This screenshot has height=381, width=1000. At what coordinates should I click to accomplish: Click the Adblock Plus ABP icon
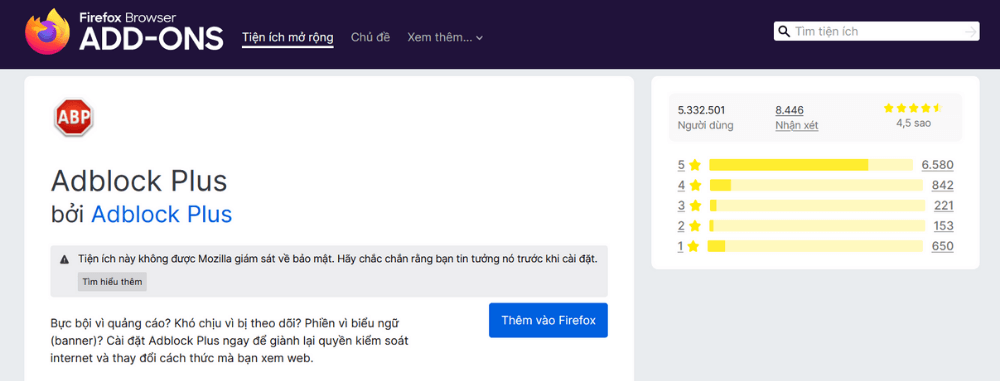74,117
